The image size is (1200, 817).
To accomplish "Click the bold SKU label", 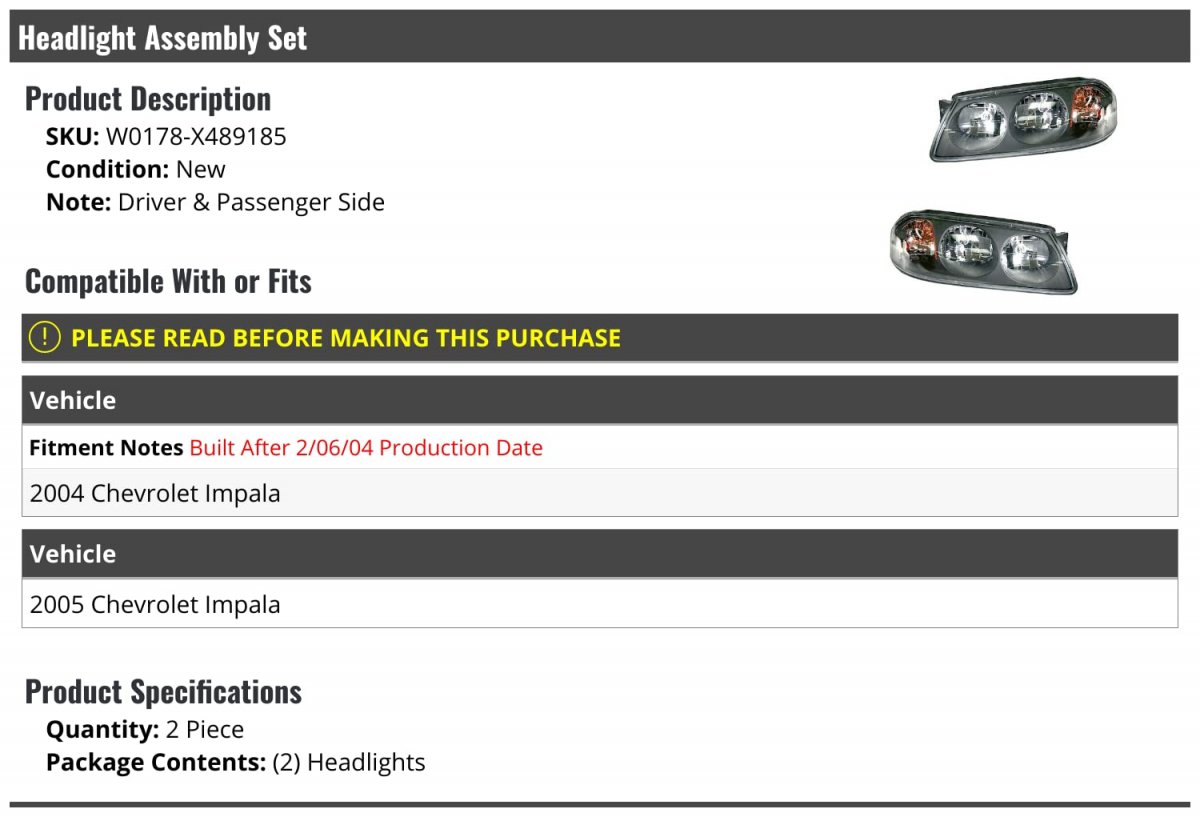I will 72,136.
